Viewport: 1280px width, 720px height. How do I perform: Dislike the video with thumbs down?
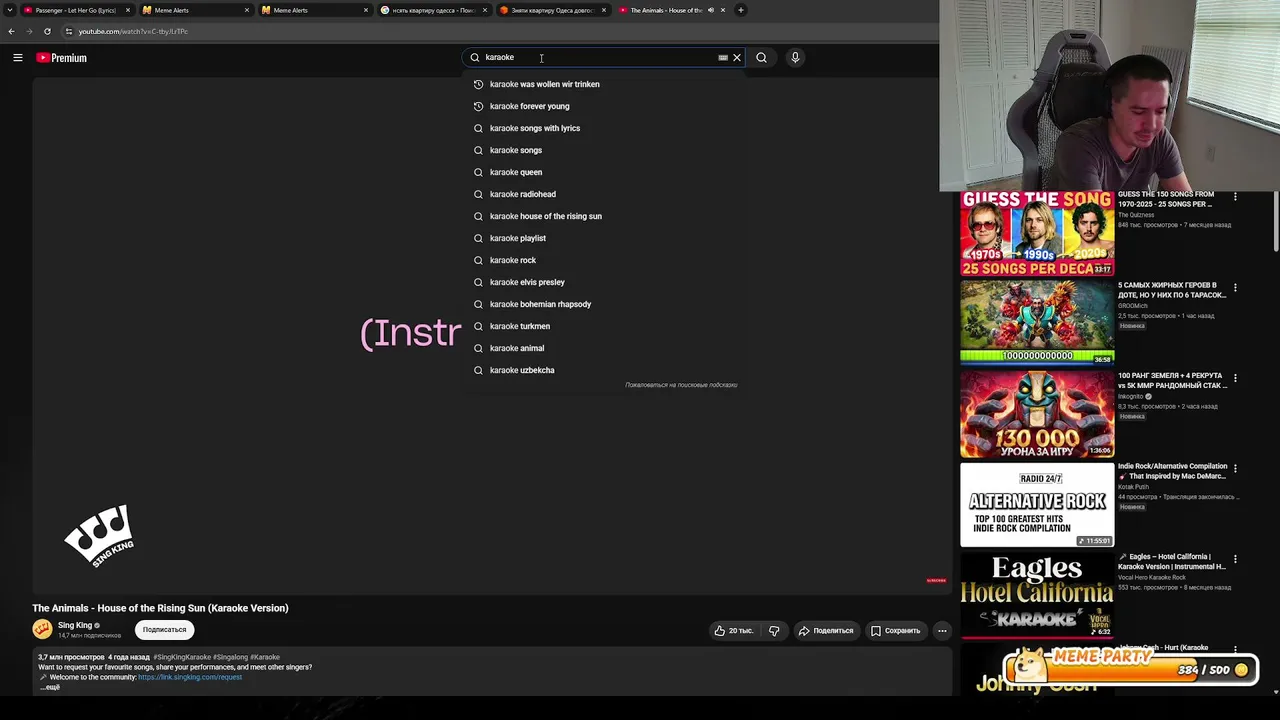774,631
